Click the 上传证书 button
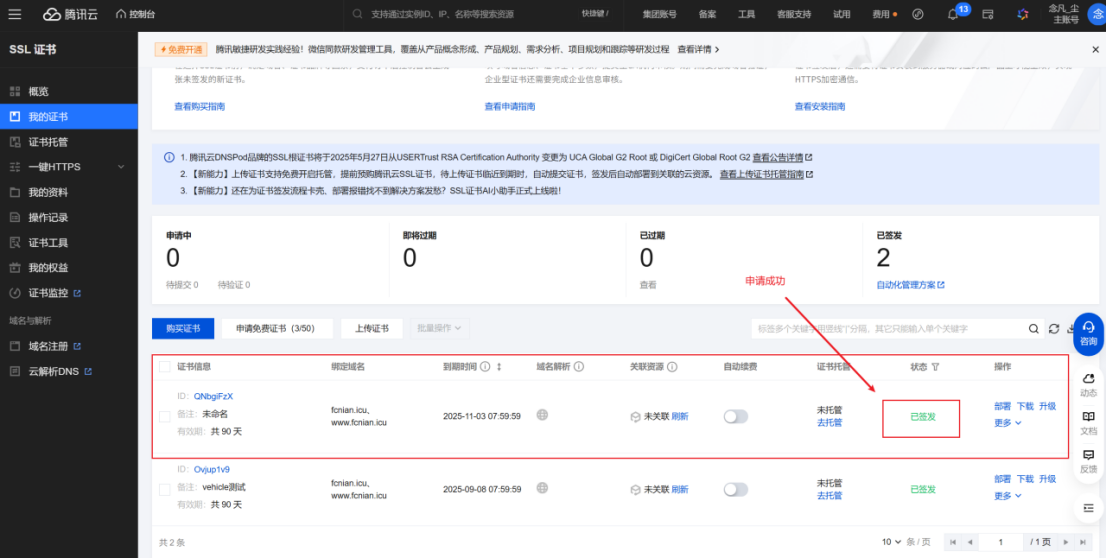Image resolution: width=1107 pixels, height=559 pixels. point(371,329)
